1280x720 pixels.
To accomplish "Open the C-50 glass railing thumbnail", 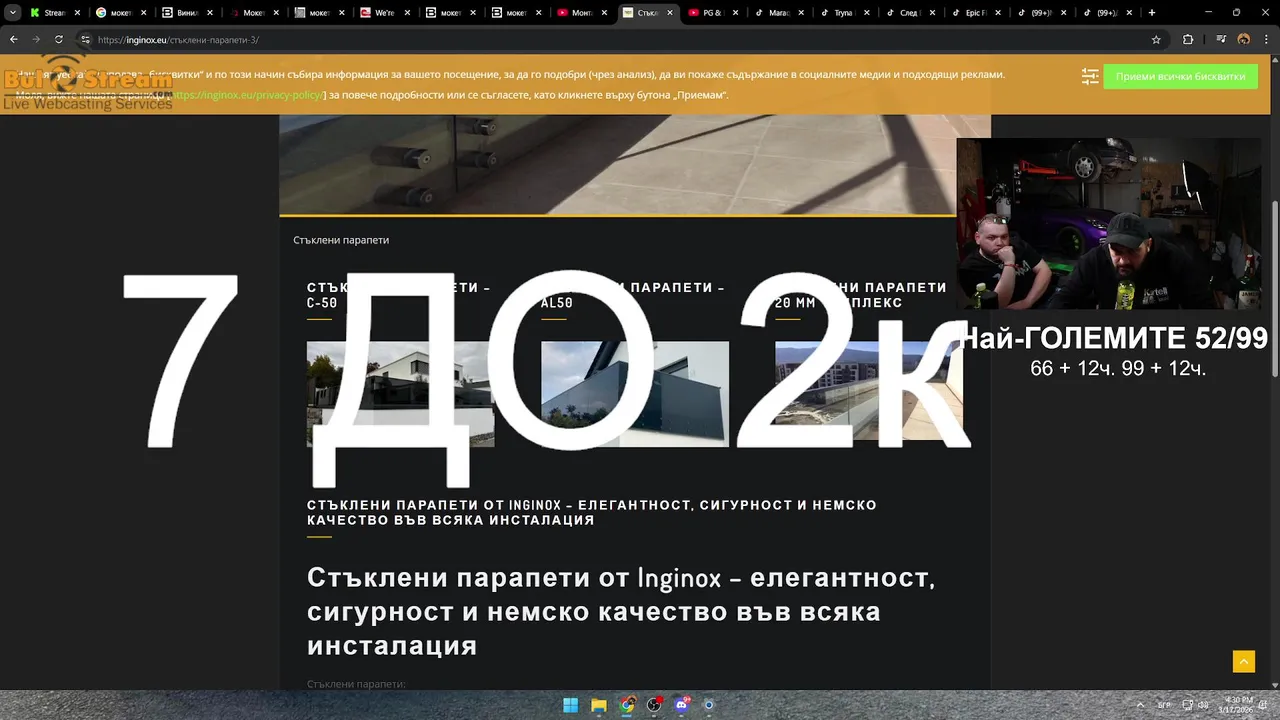I will (400, 394).
